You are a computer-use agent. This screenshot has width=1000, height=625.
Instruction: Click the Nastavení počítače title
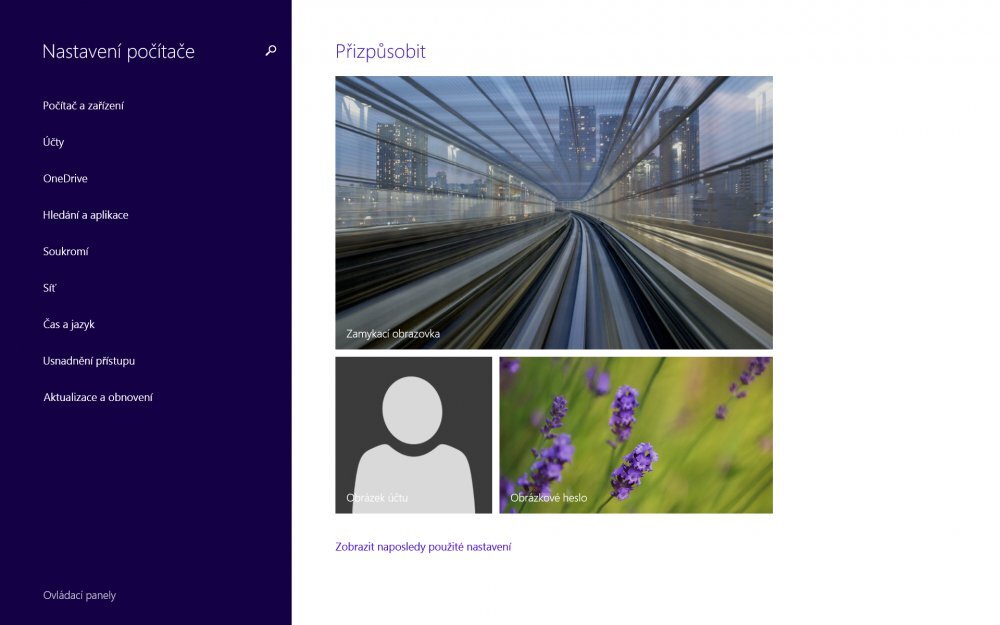pos(118,52)
